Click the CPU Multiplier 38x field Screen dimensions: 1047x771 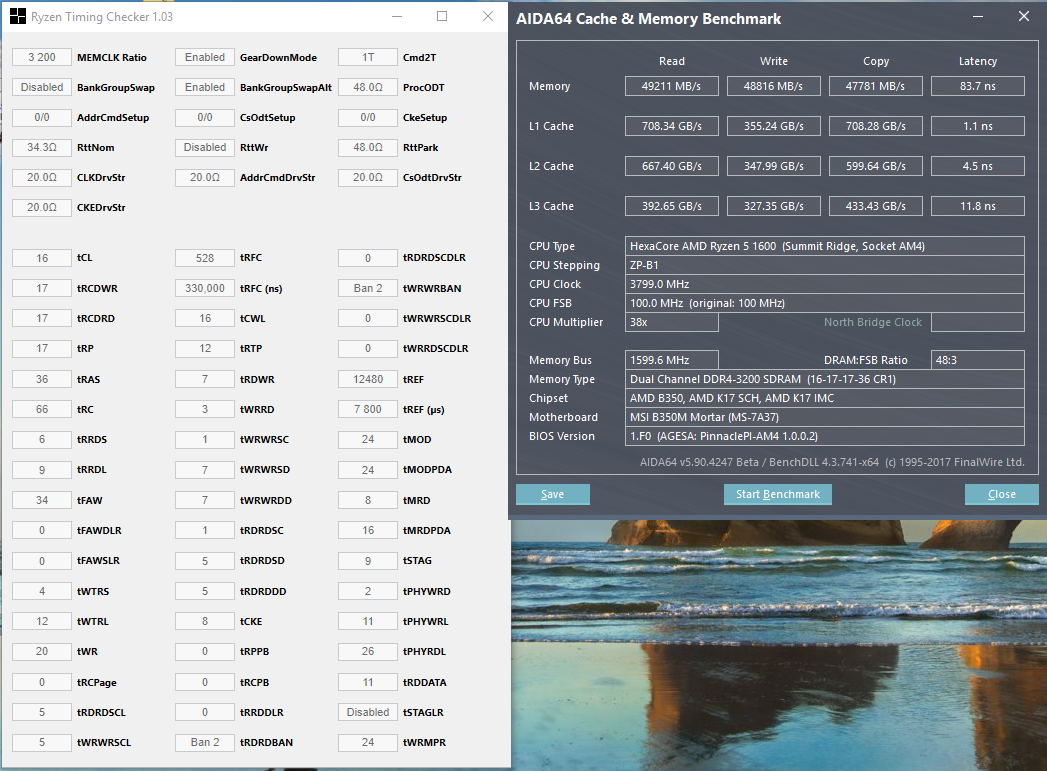coord(672,322)
